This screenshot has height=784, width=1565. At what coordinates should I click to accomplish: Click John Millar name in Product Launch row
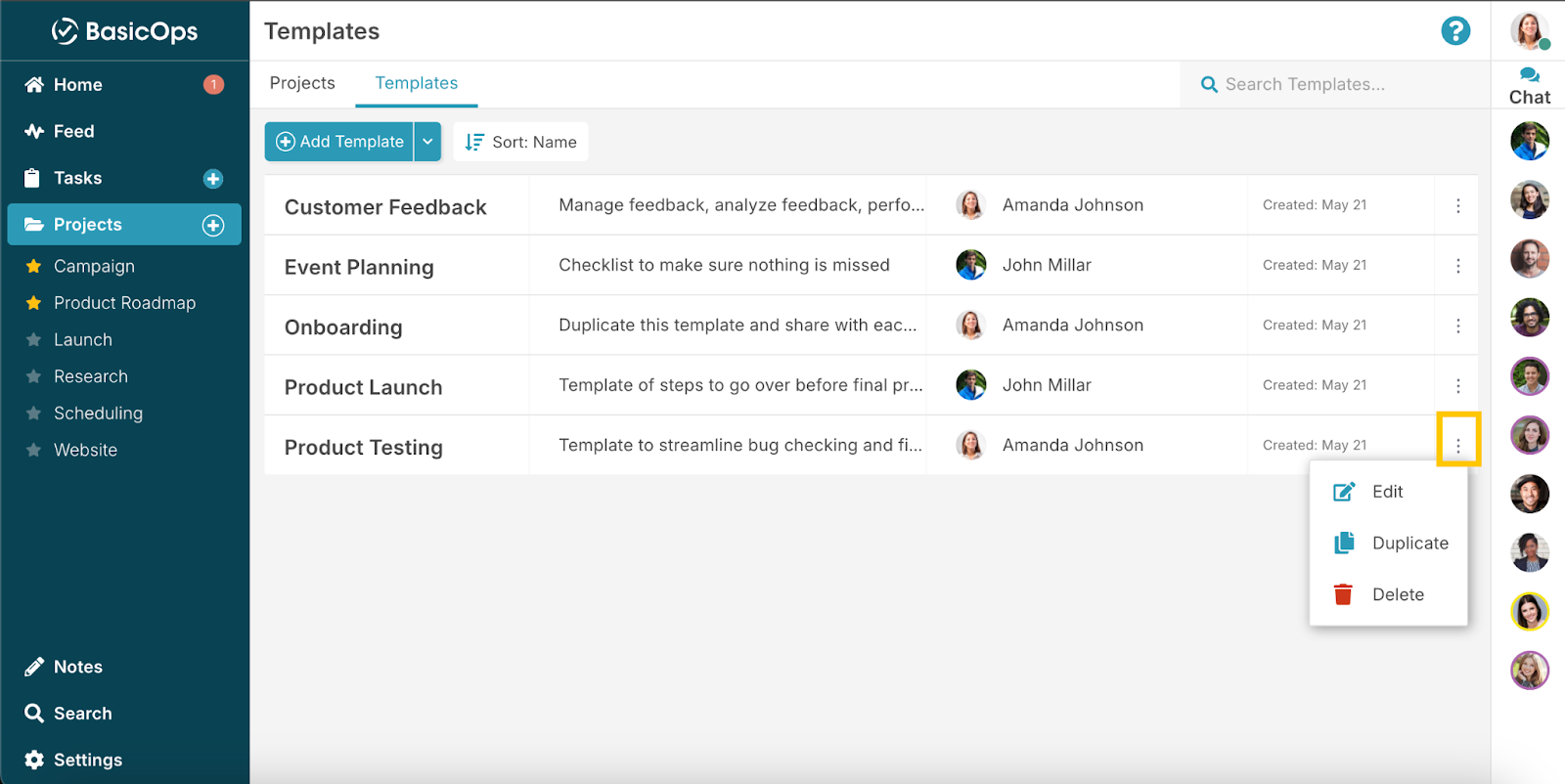click(x=1047, y=385)
